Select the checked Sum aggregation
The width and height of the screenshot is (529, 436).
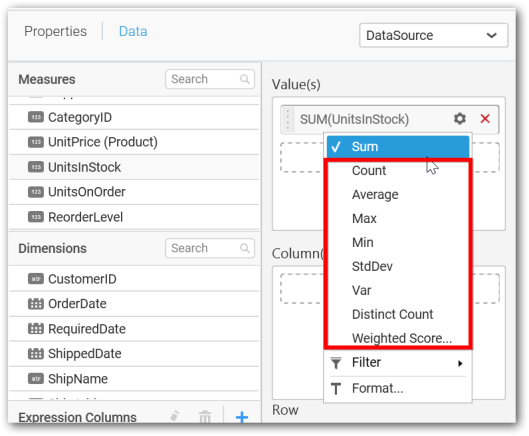(x=398, y=147)
